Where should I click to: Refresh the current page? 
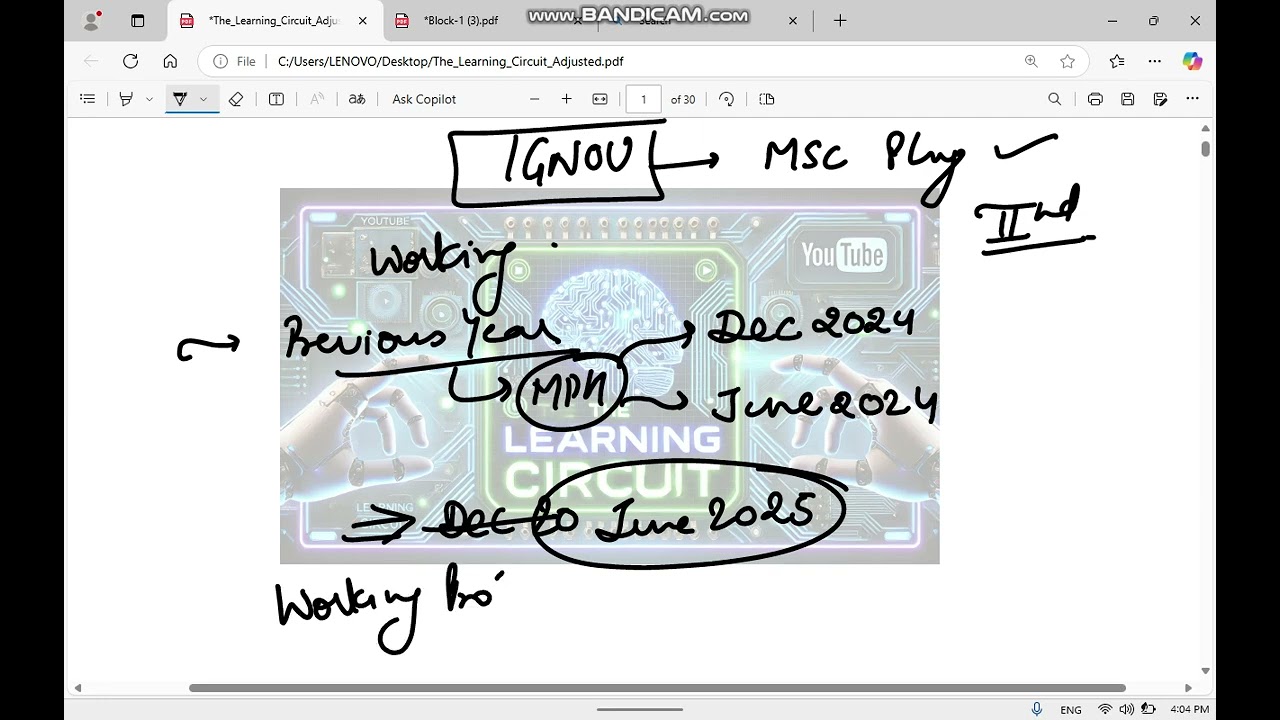pos(130,61)
